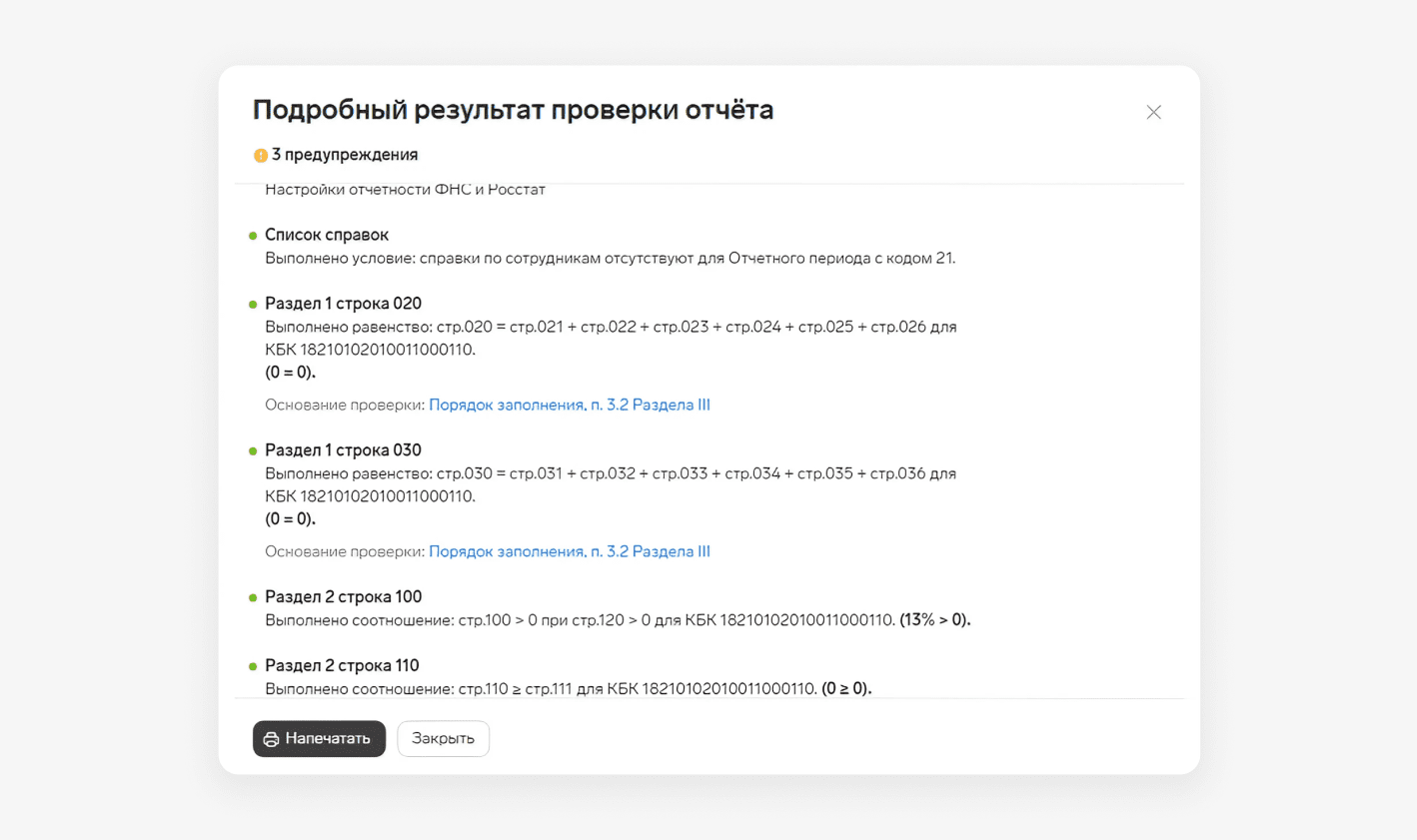
Task: Click the text Настройки отчетности ФНС и Росстат
Action: click(405, 189)
